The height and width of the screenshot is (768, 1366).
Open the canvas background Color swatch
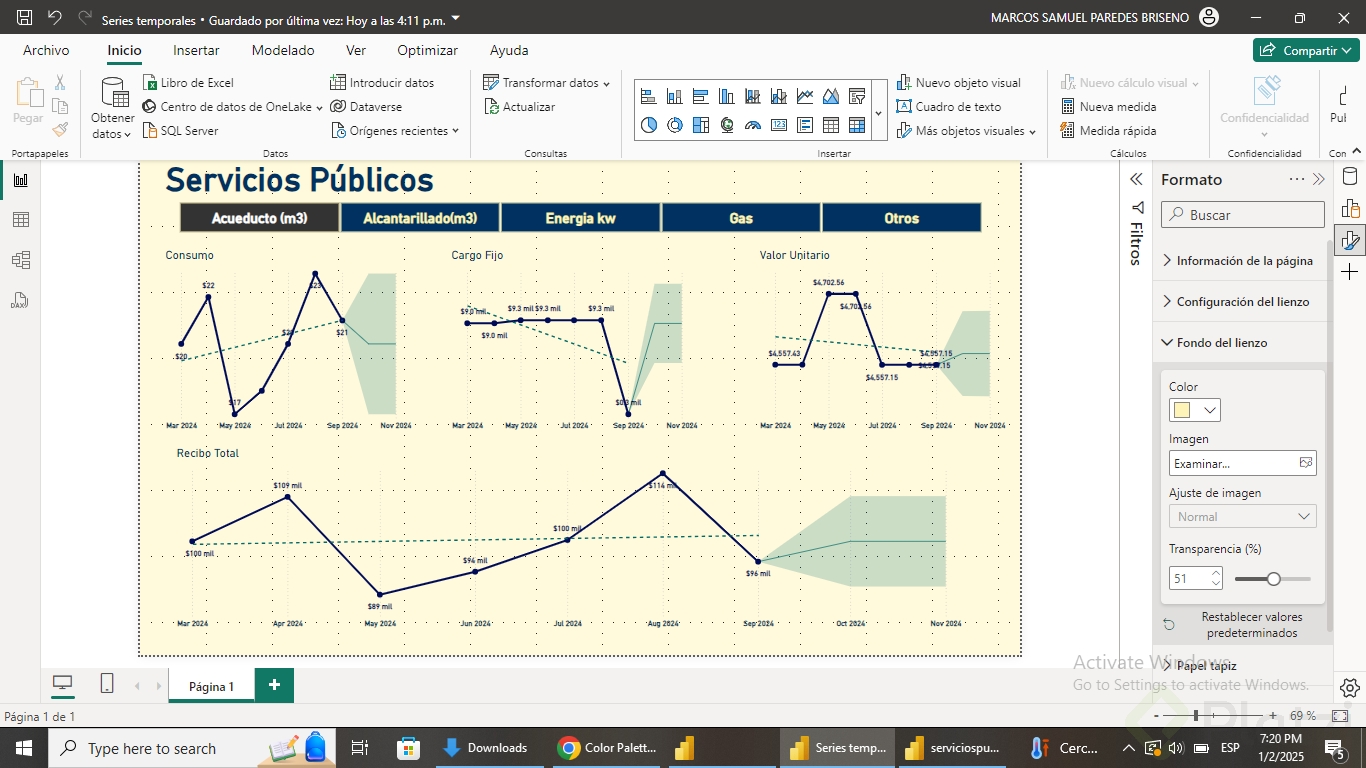click(x=1194, y=410)
